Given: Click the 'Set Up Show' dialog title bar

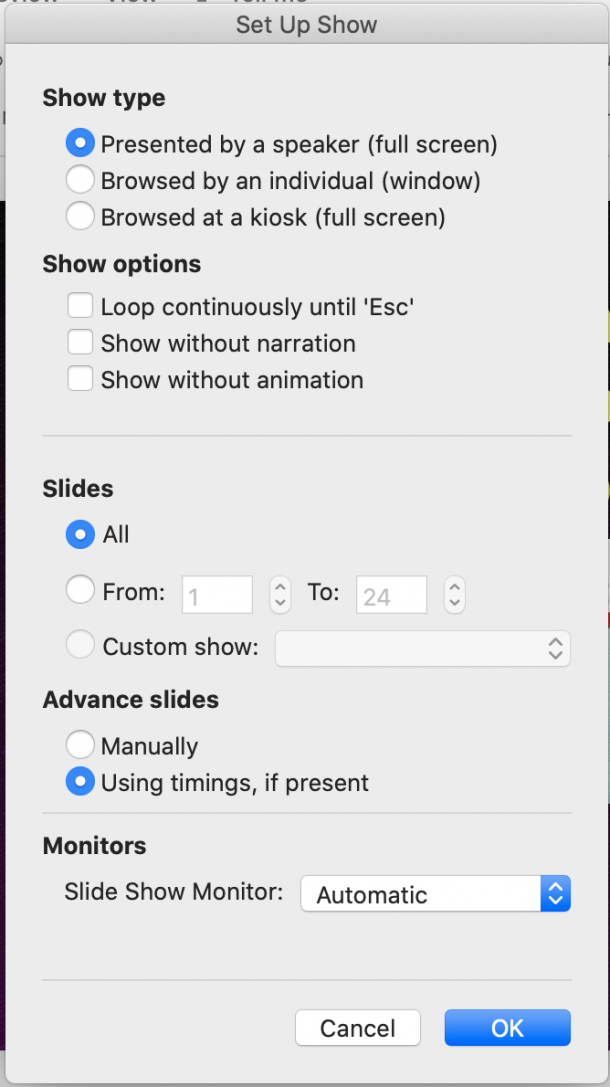Looking at the screenshot, I should click(x=305, y=24).
